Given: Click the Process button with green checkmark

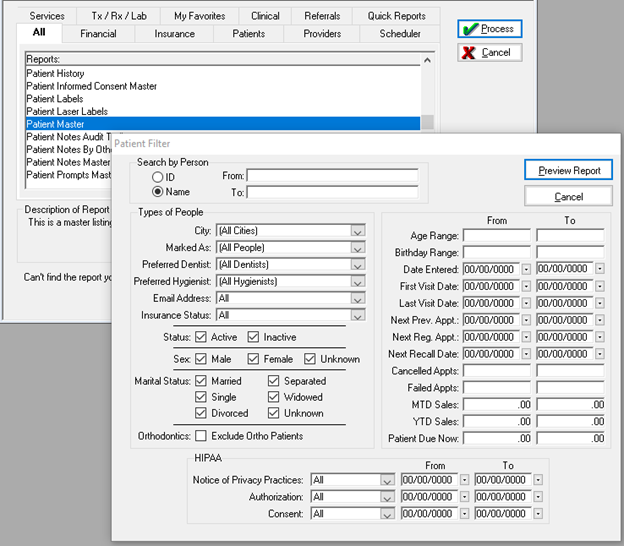Looking at the screenshot, I should (x=489, y=29).
